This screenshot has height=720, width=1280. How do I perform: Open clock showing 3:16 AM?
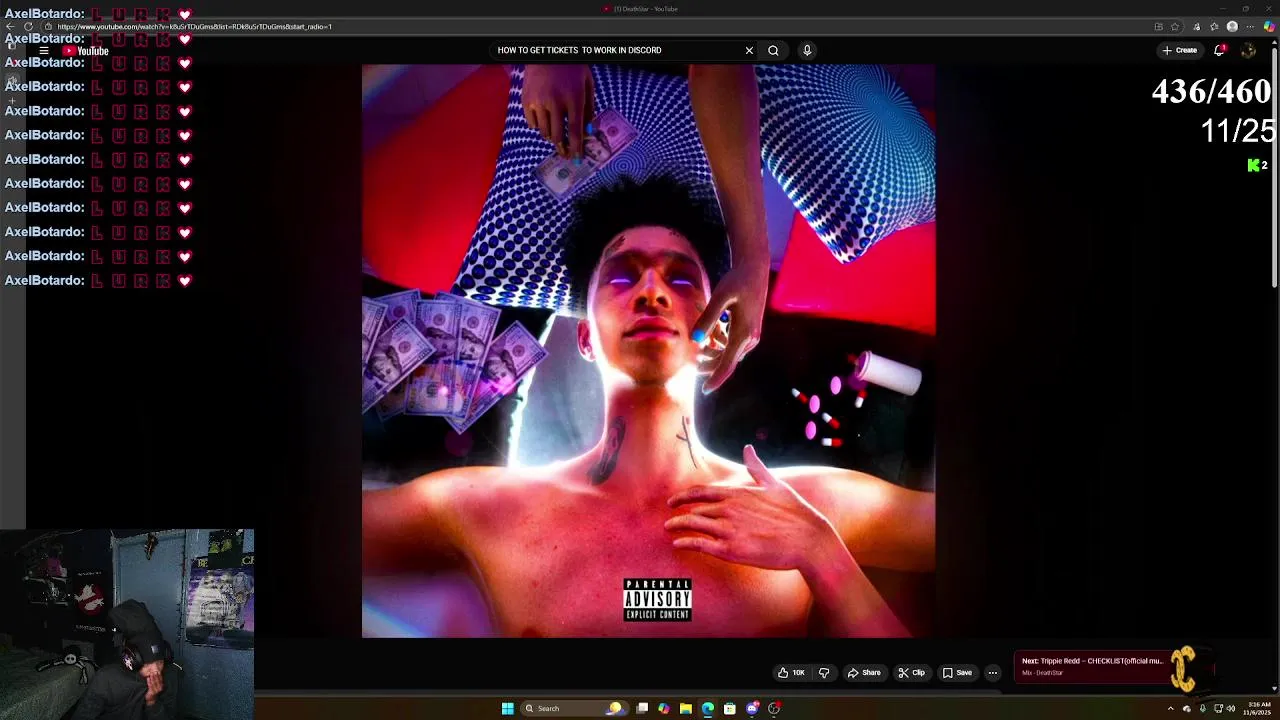coord(1258,708)
